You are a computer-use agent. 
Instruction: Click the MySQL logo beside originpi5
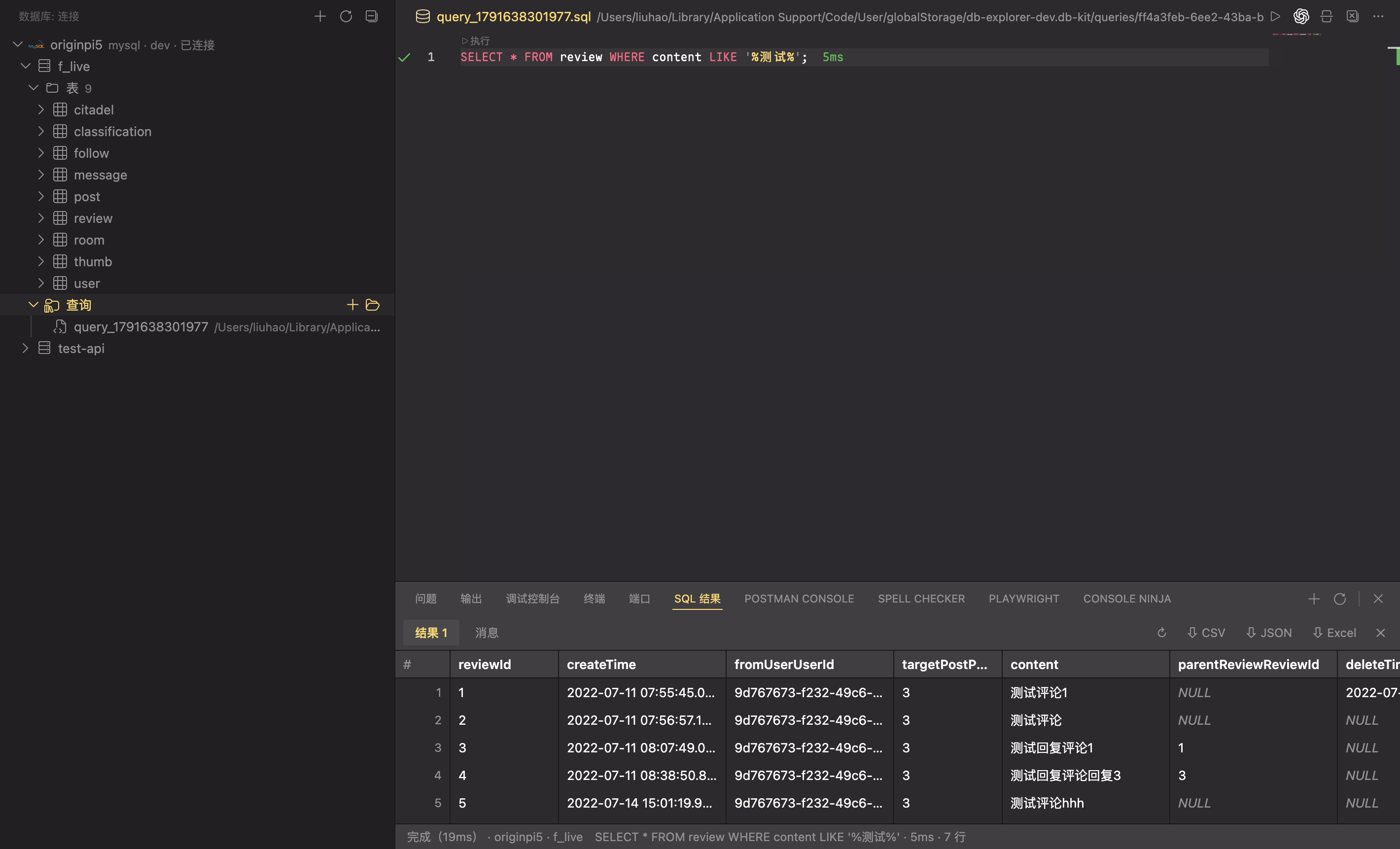click(36, 45)
